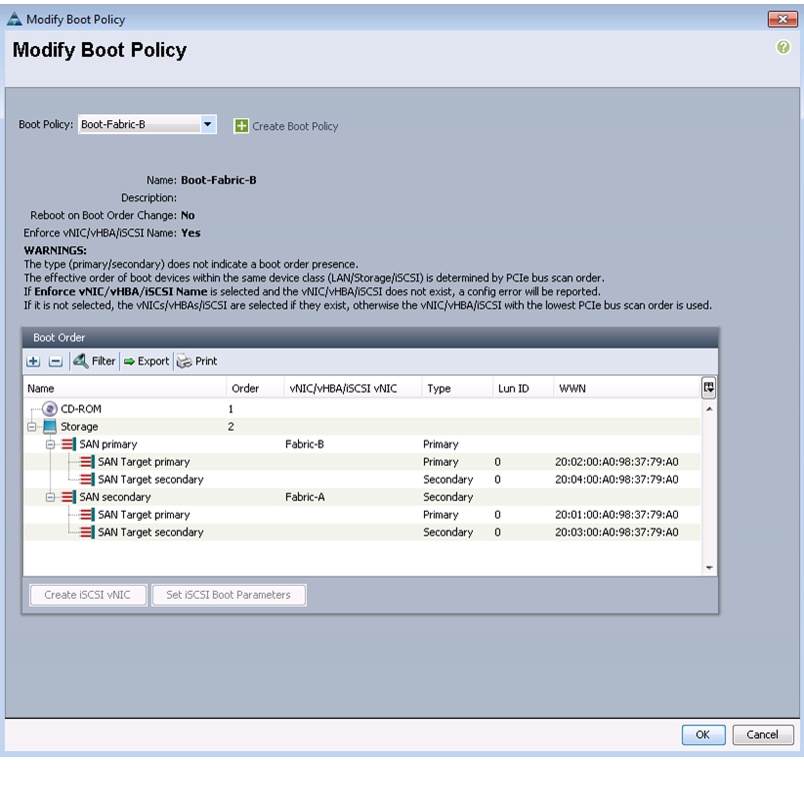Click the scroll up arrow of the table
This screenshot has width=804, height=797.
(709, 409)
